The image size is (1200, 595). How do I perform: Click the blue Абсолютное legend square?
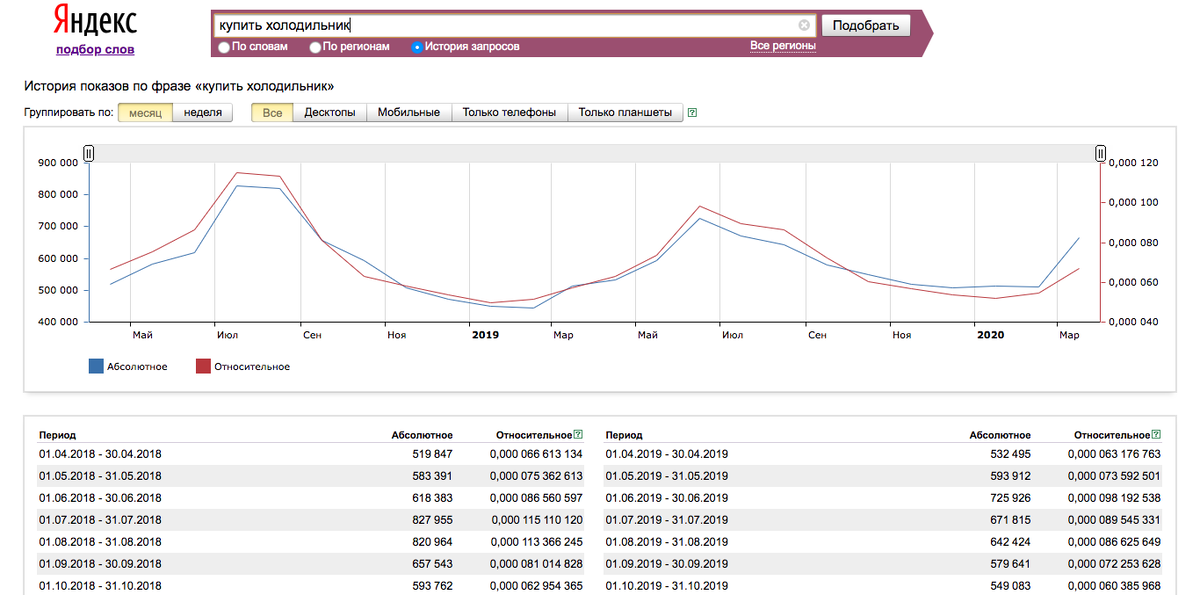(96, 366)
